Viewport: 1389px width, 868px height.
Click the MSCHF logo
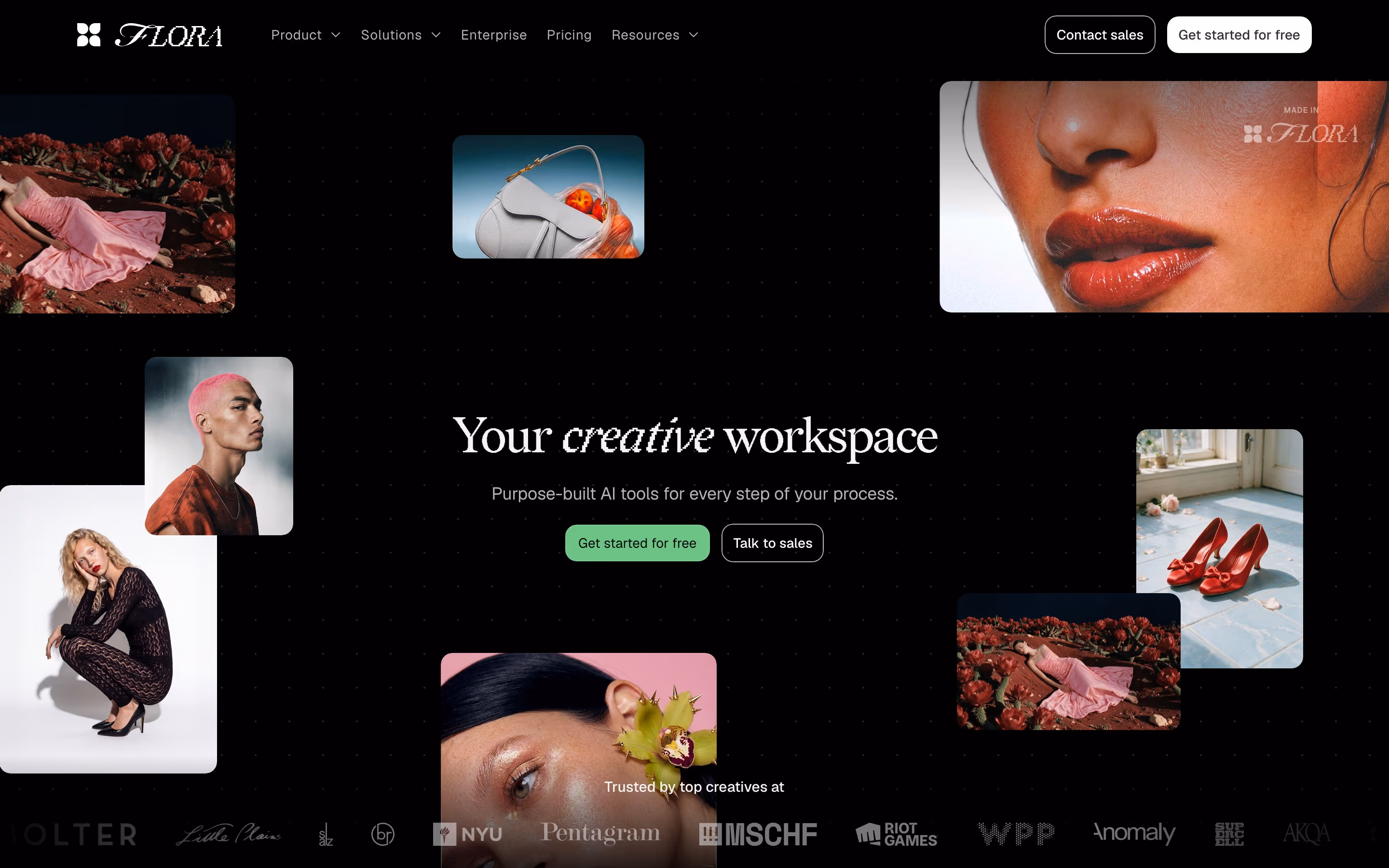[x=758, y=834]
